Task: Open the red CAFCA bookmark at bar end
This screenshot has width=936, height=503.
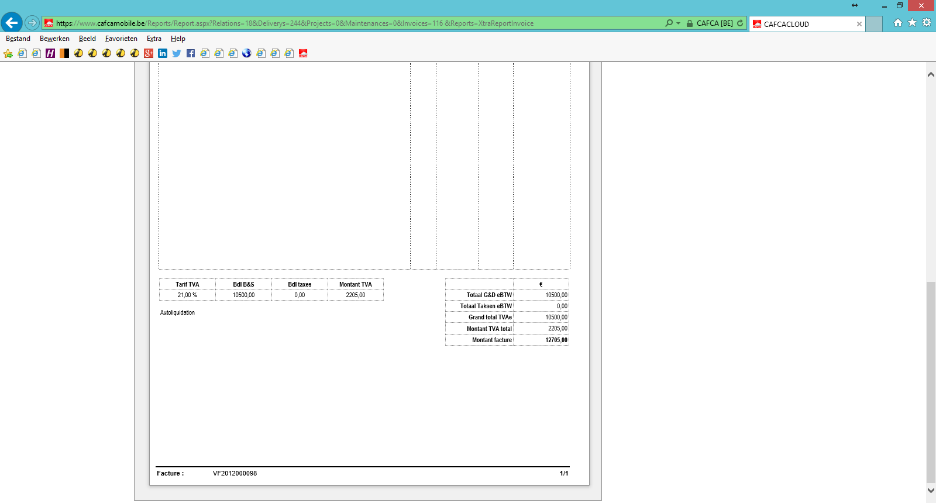Action: coord(303,54)
